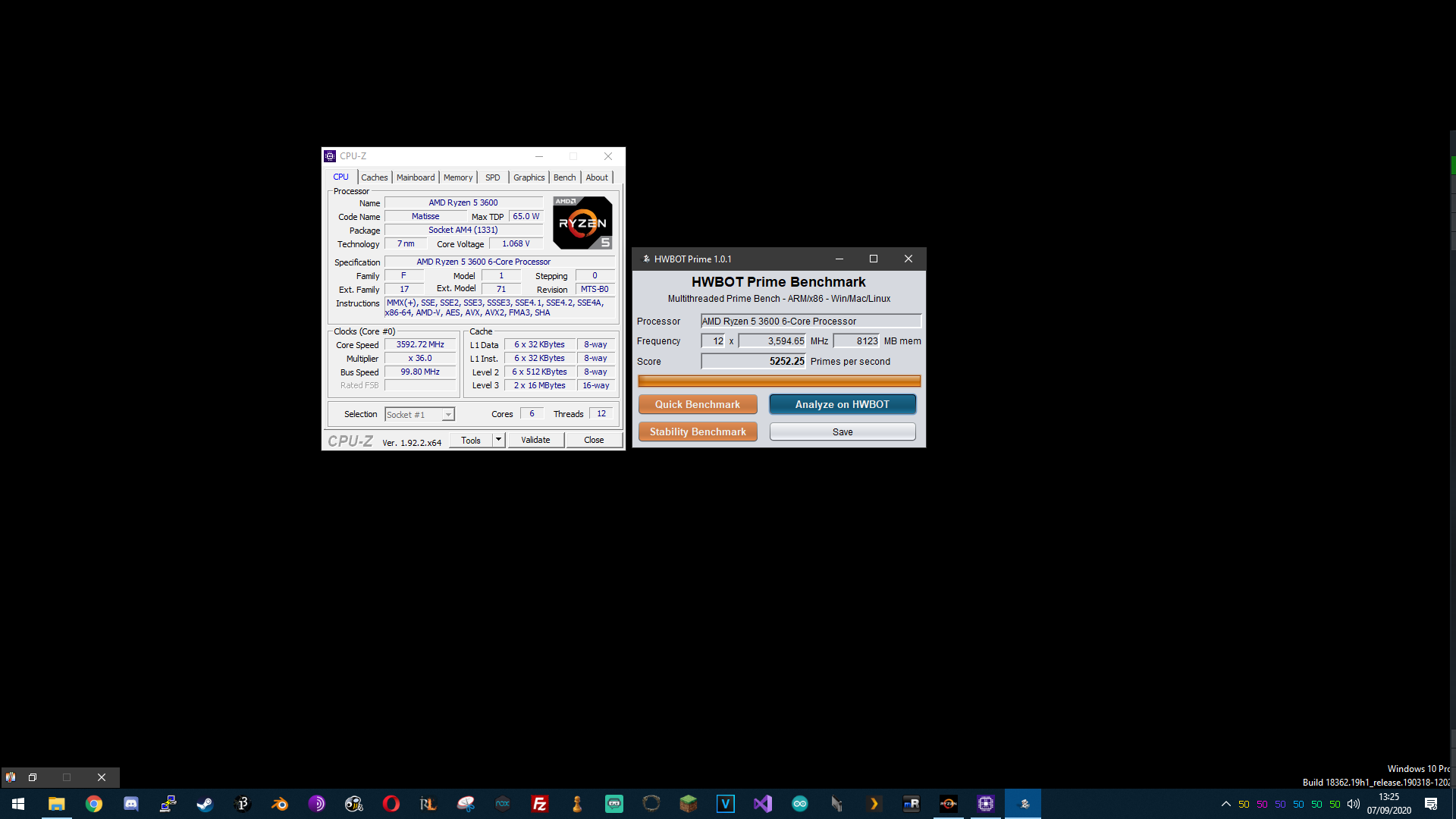Image resolution: width=1456 pixels, height=819 pixels.
Task: Open Discord from the taskbar
Action: pos(130,804)
